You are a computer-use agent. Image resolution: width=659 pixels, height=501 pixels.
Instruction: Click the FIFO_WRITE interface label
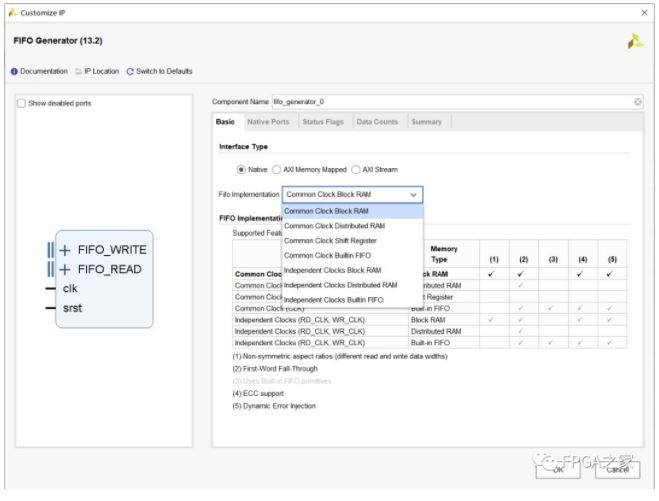[x=112, y=250]
